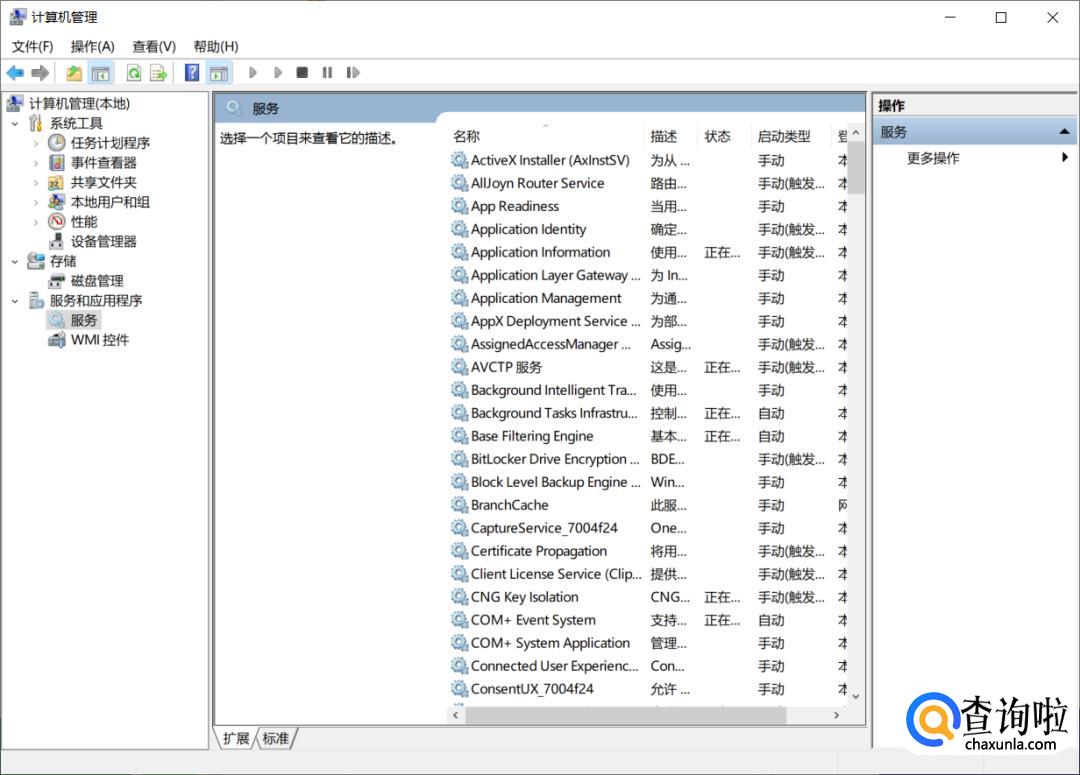Image resolution: width=1080 pixels, height=775 pixels.
Task: Sort by the 状态 column header
Action: coord(717,136)
